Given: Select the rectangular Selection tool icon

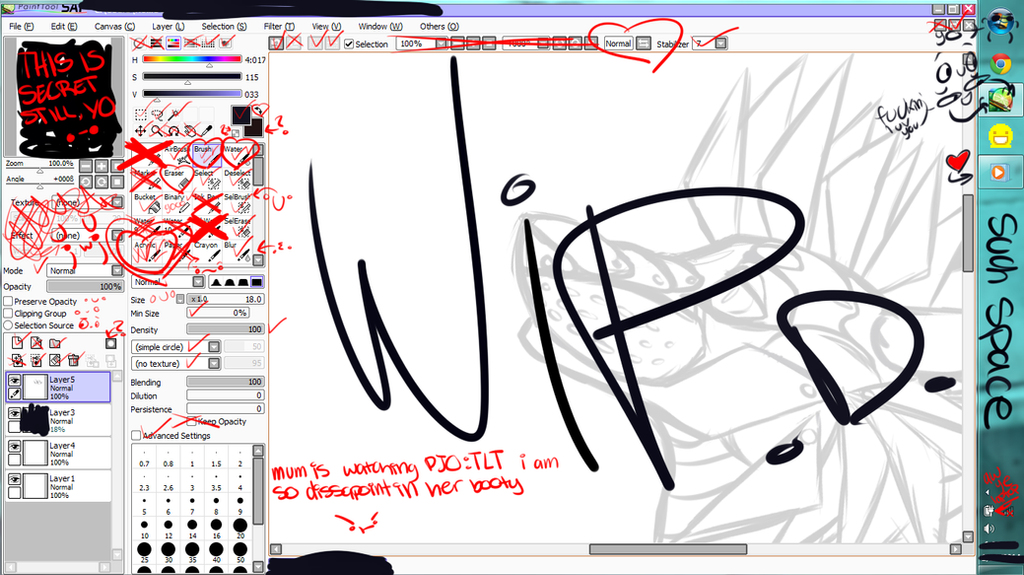Looking at the screenshot, I should [140, 114].
